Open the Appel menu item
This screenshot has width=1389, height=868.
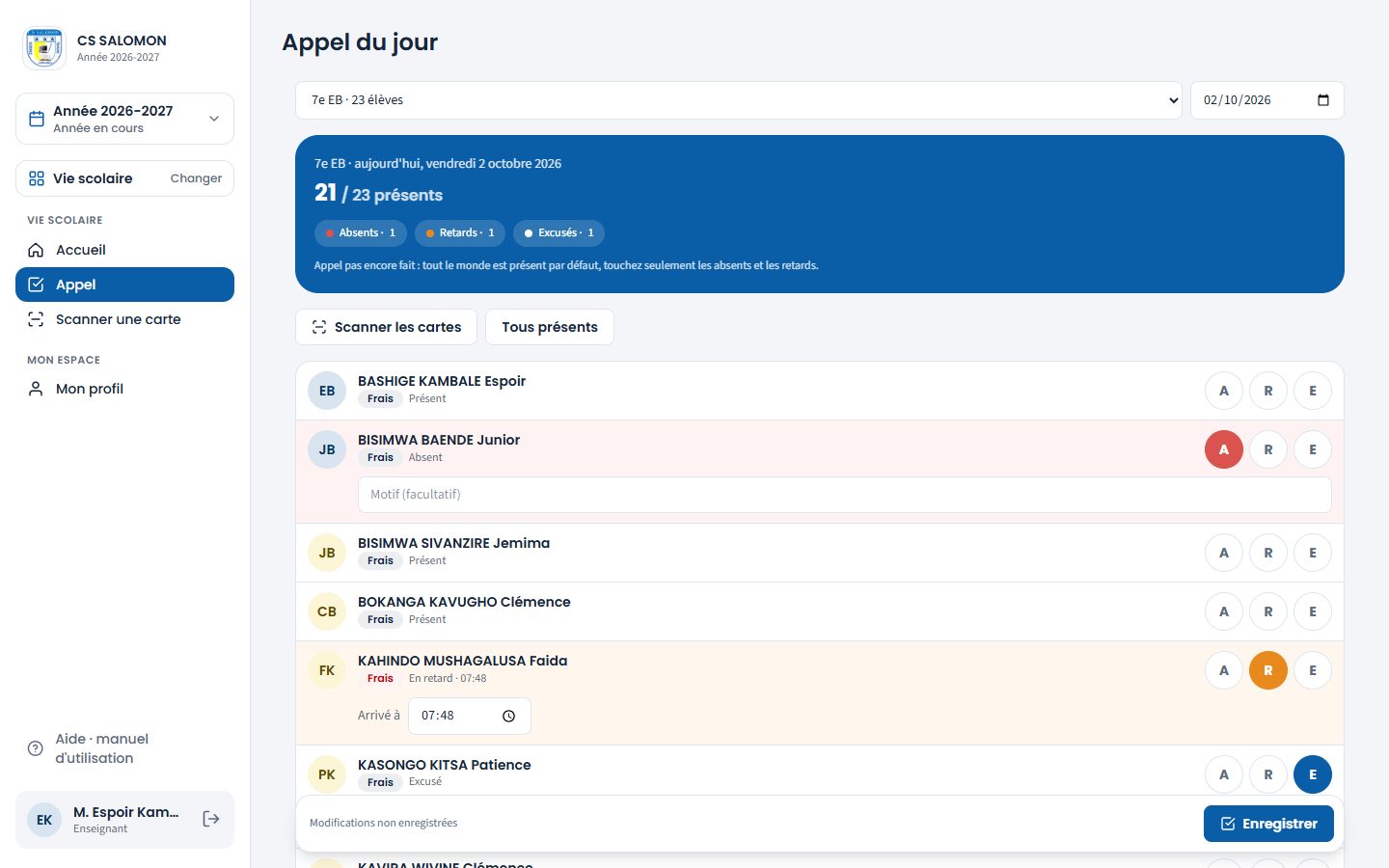pyautogui.click(x=124, y=285)
